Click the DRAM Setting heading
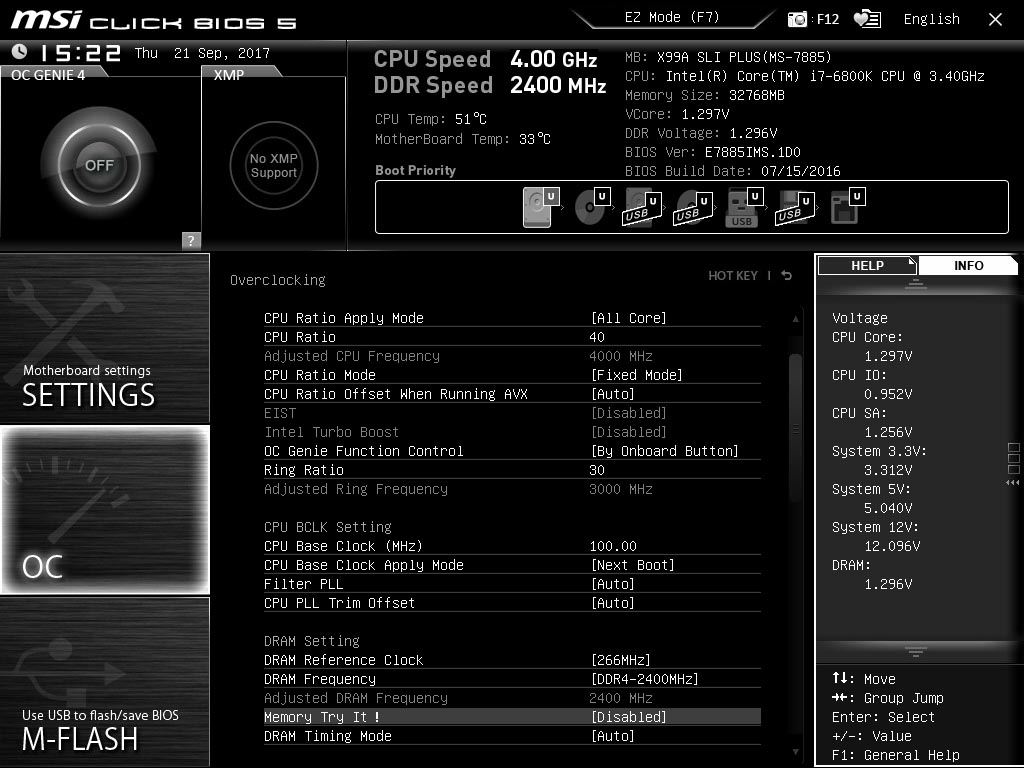This screenshot has height=768, width=1024. click(312, 641)
